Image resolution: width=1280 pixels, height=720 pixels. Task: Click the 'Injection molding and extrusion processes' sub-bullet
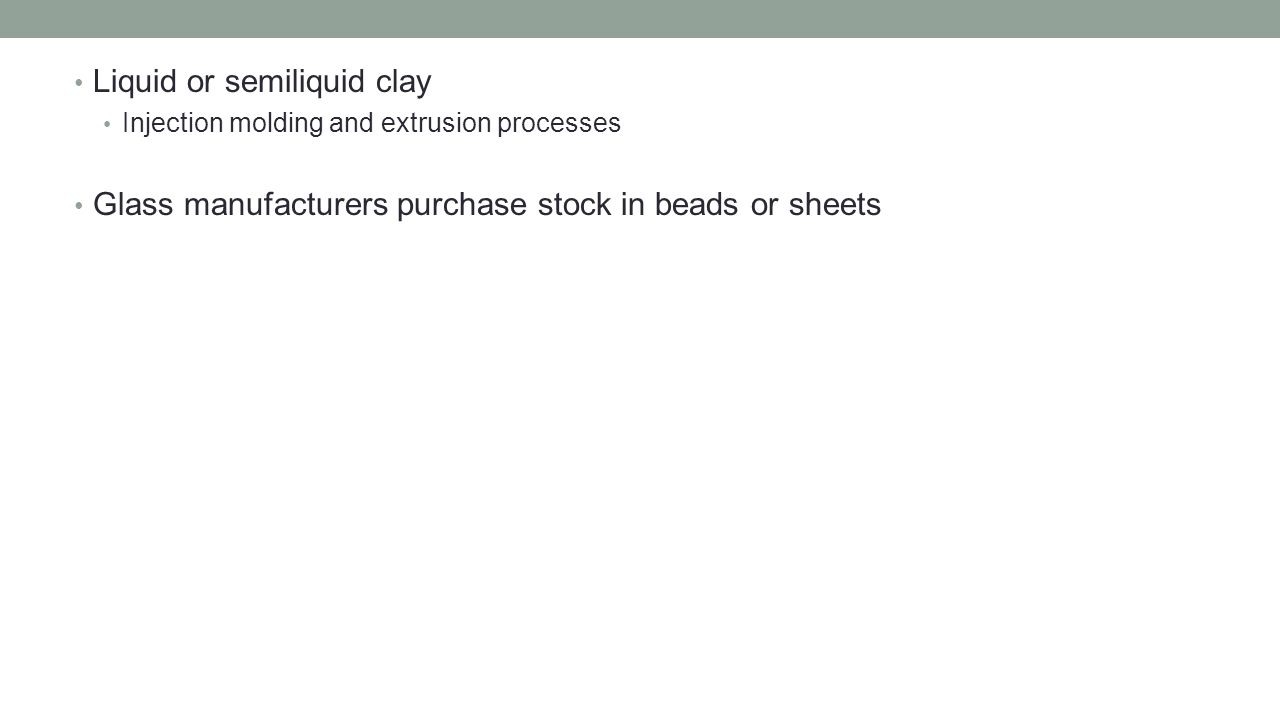click(x=371, y=124)
